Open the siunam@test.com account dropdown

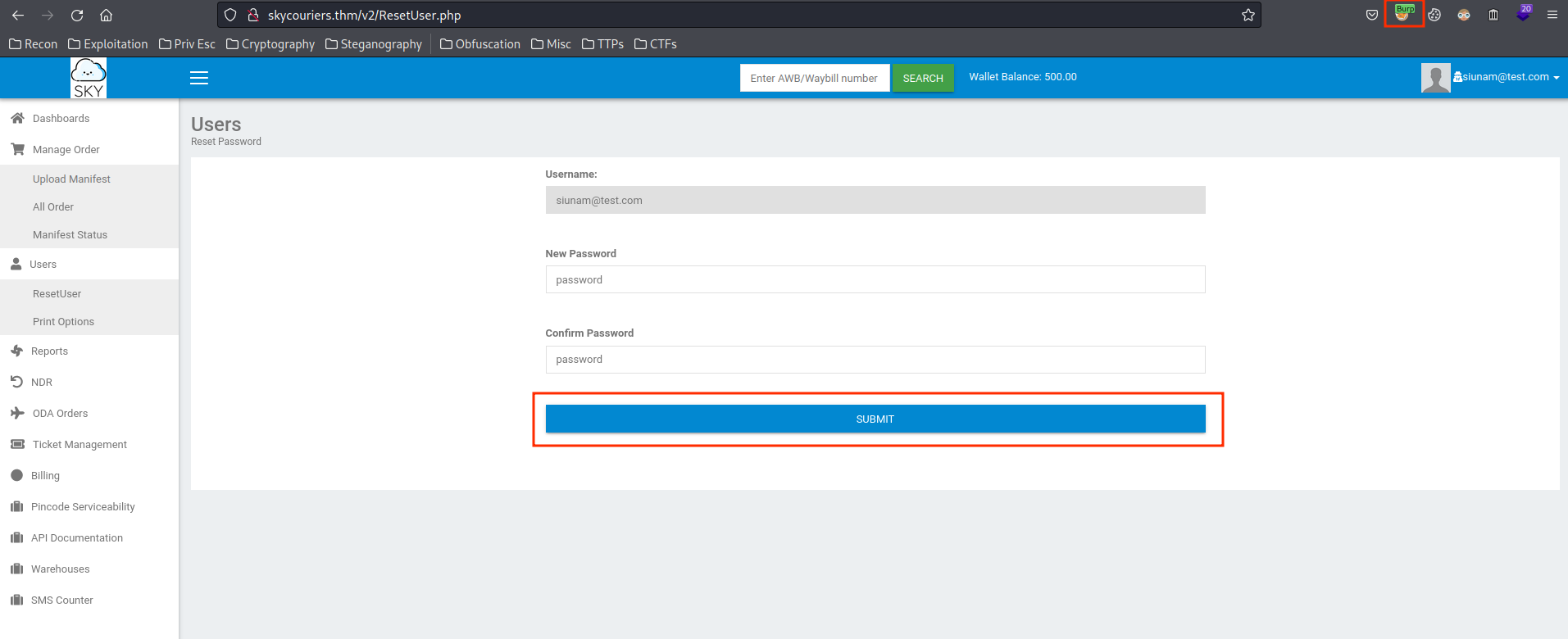tap(1507, 77)
